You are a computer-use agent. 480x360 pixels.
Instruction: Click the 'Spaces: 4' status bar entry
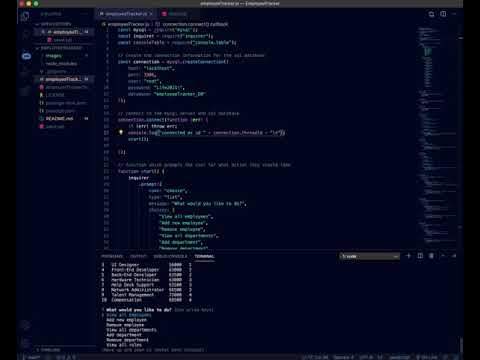[343, 357]
